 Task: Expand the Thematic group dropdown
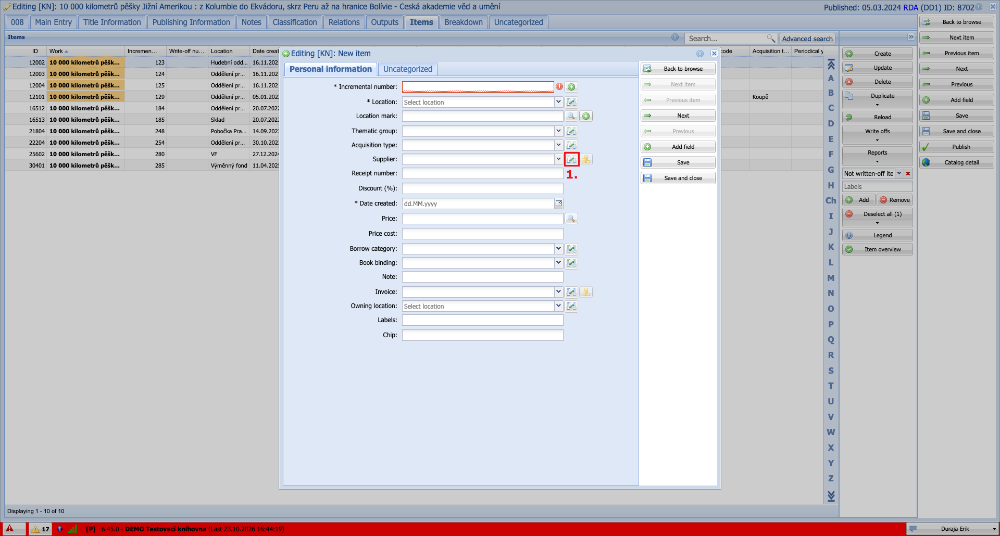coord(559,131)
